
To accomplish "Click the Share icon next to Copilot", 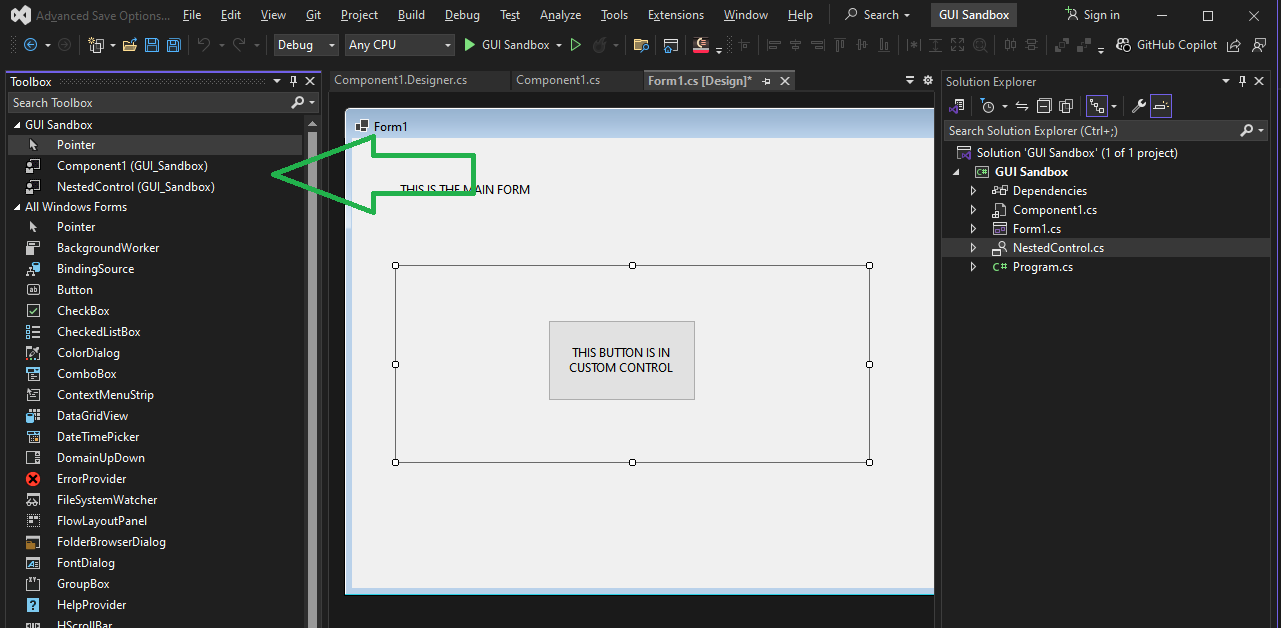I will (1233, 45).
